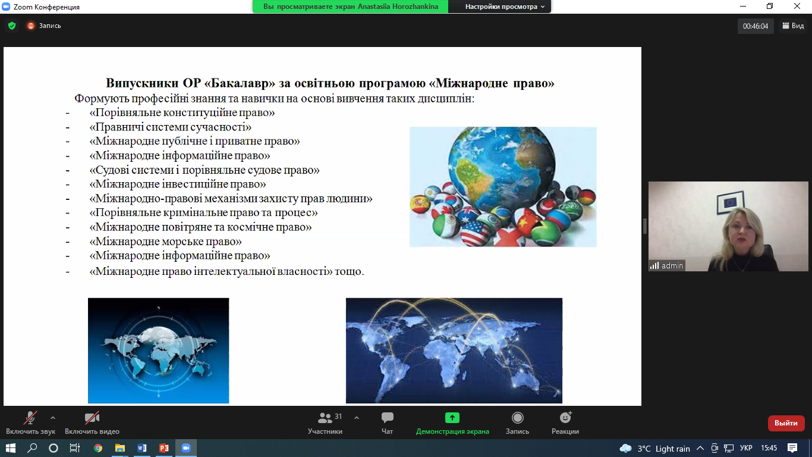Open Реакции reactions menu

click(565, 422)
